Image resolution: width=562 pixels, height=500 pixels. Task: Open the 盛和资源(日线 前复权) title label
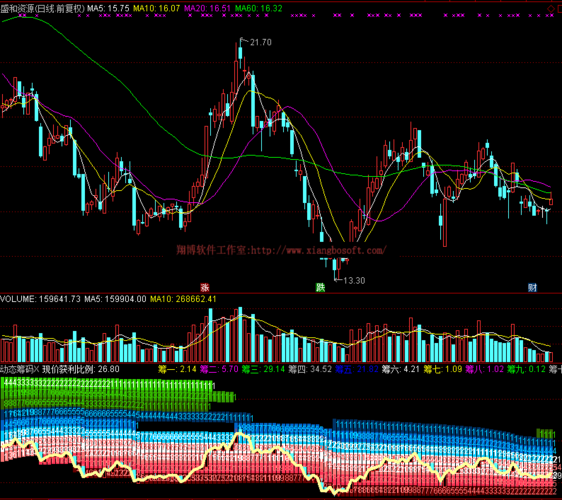coord(42,8)
